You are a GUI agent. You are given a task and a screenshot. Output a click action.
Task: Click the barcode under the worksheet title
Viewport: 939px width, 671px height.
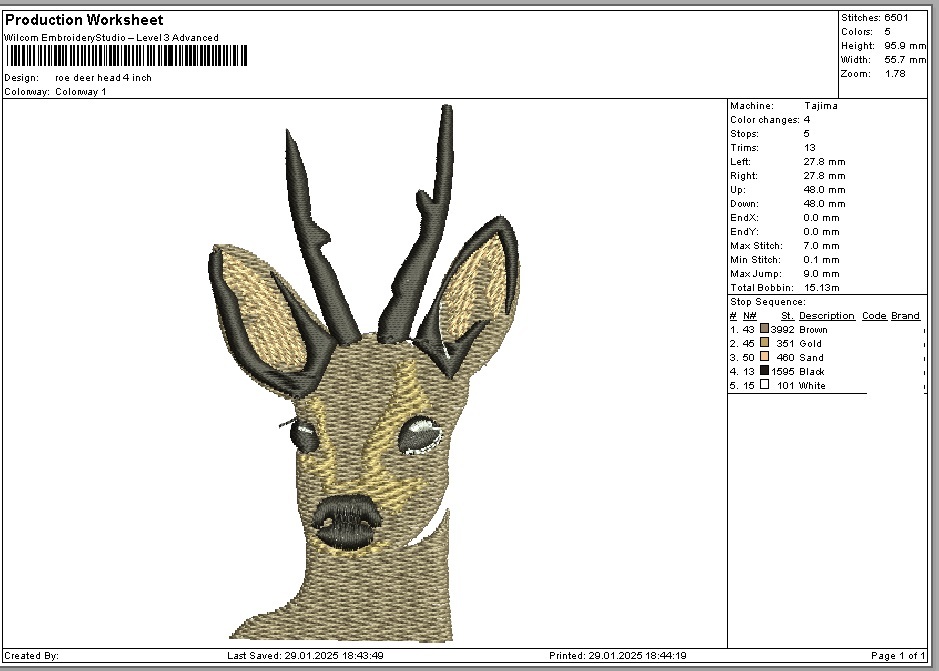coord(125,57)
